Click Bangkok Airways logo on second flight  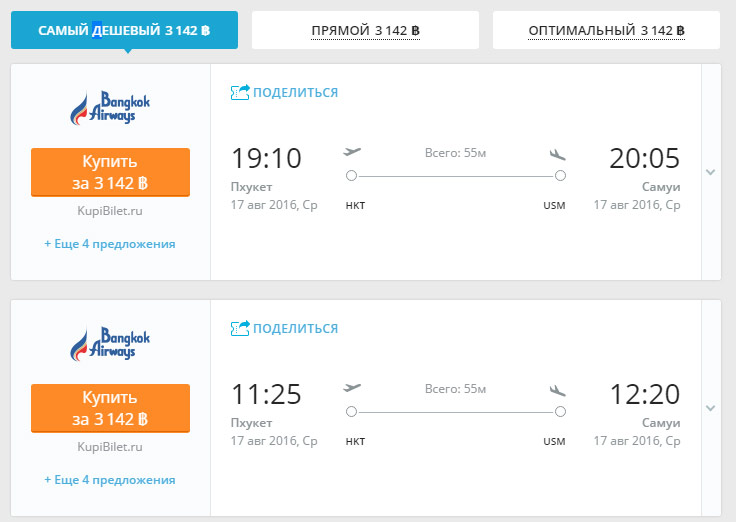(111, 344)
